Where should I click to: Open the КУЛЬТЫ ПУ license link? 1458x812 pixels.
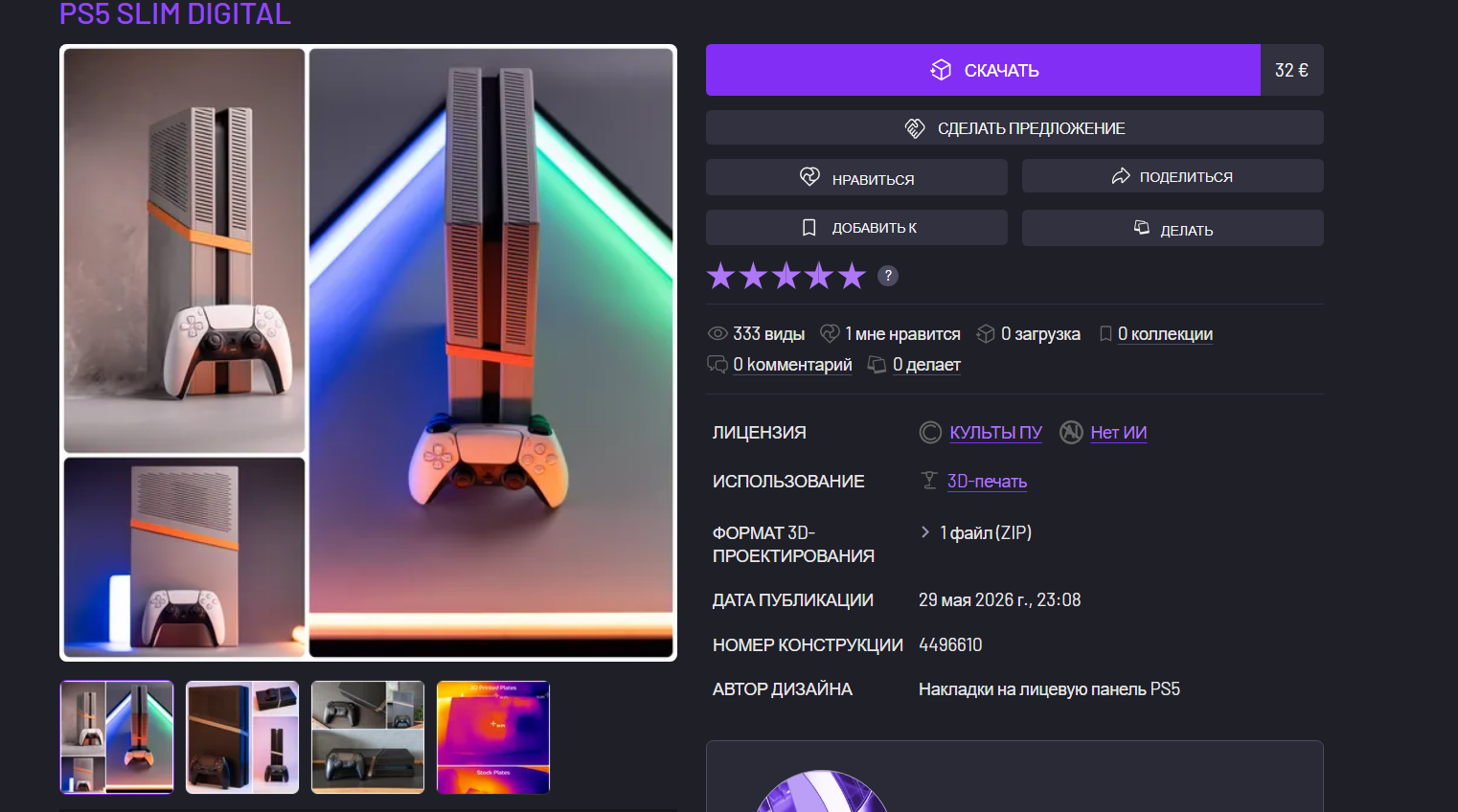point(995,433)
